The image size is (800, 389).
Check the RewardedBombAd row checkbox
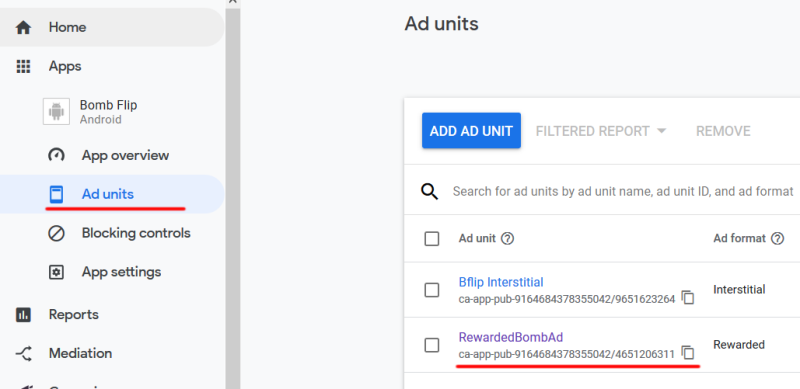(x=432, y=345)
